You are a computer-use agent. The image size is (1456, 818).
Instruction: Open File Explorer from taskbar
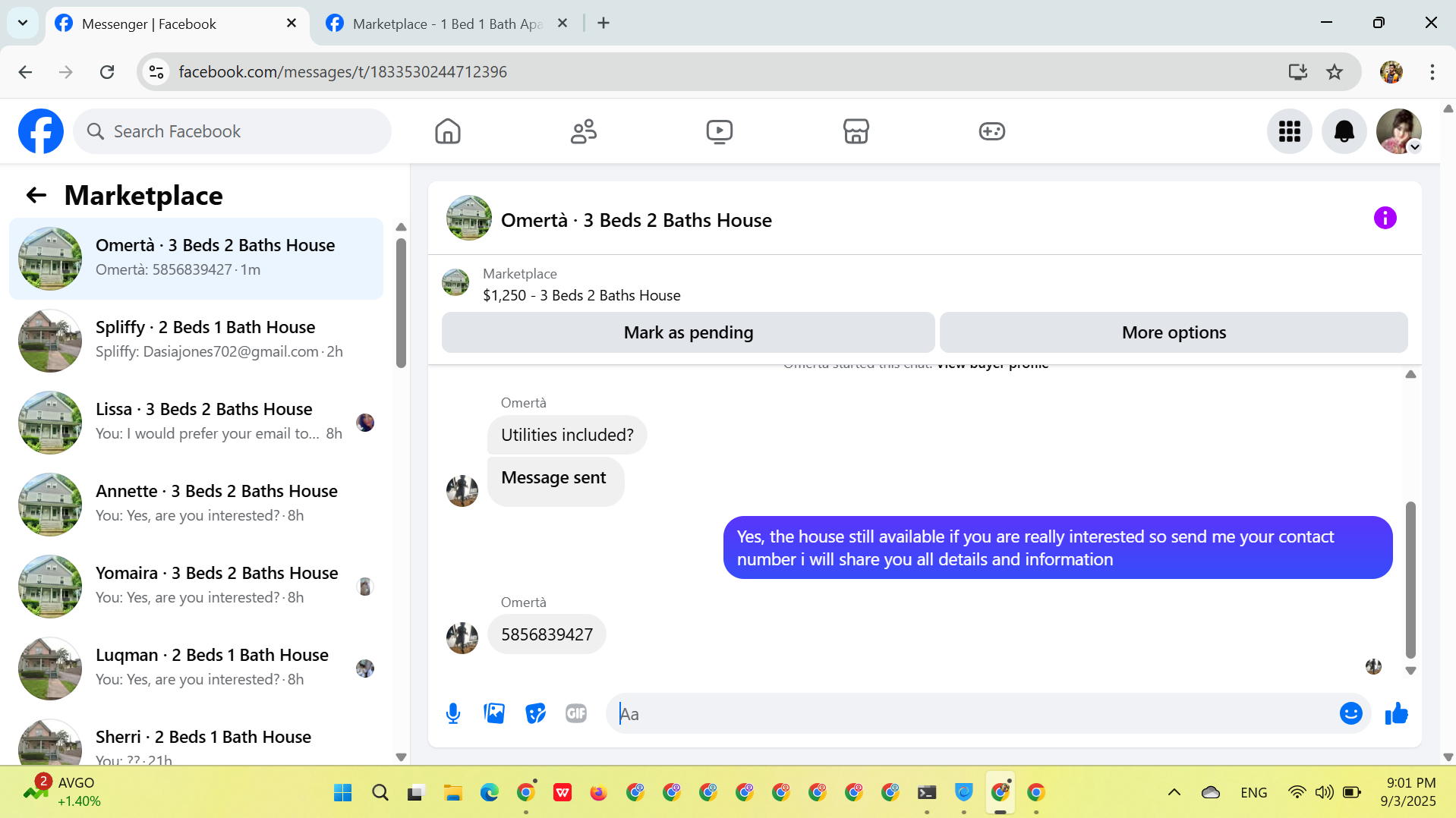(x=453, y=793)
